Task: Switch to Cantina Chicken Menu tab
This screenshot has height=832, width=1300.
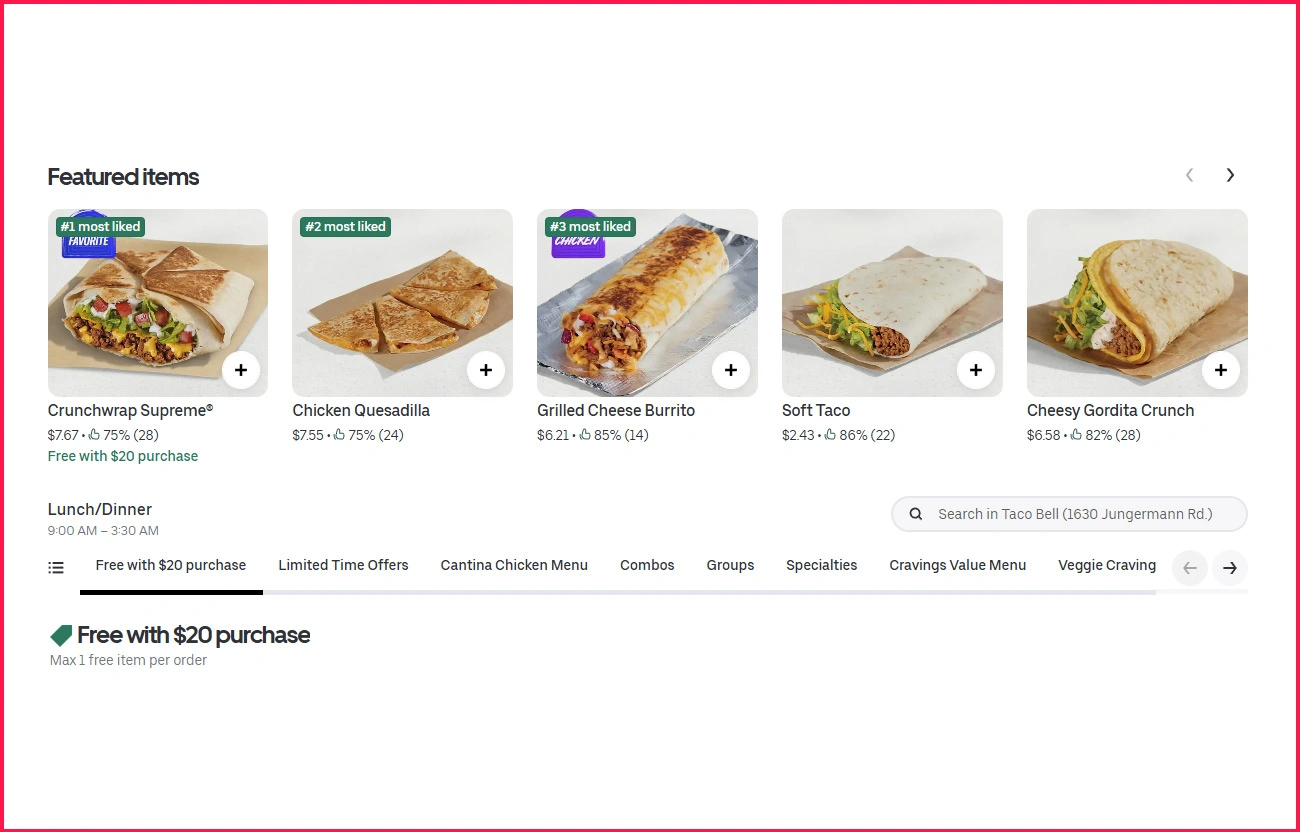Action: pyautogui.click(x=514, y=565)
